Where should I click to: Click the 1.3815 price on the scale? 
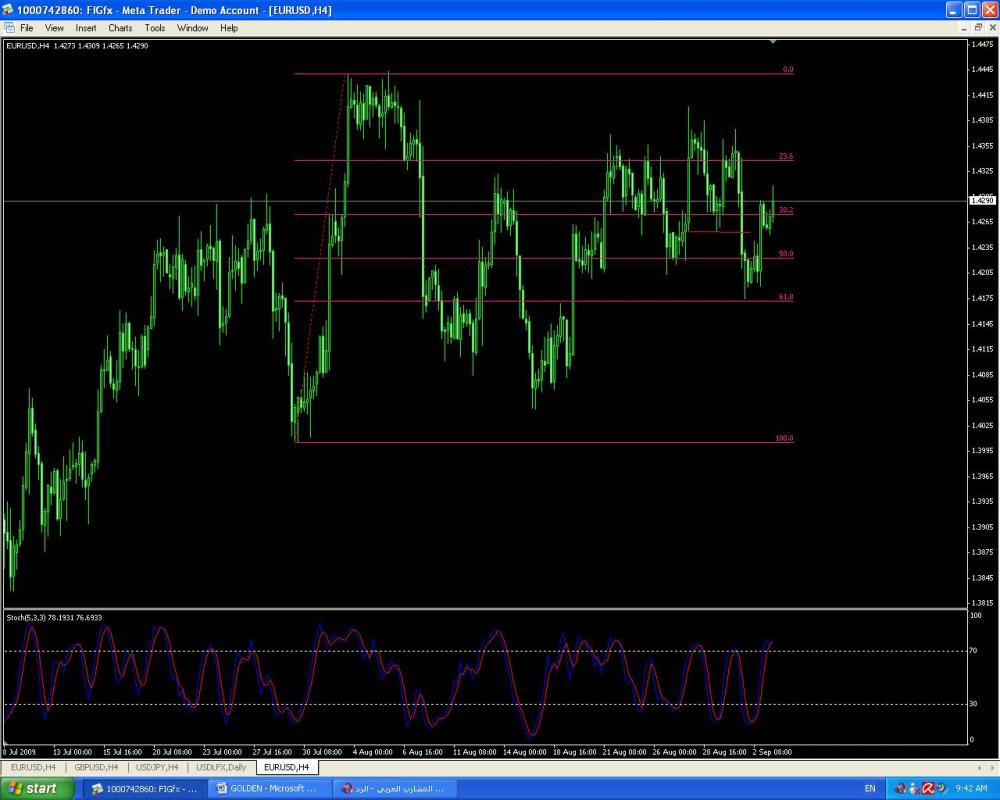click(982, 603)
